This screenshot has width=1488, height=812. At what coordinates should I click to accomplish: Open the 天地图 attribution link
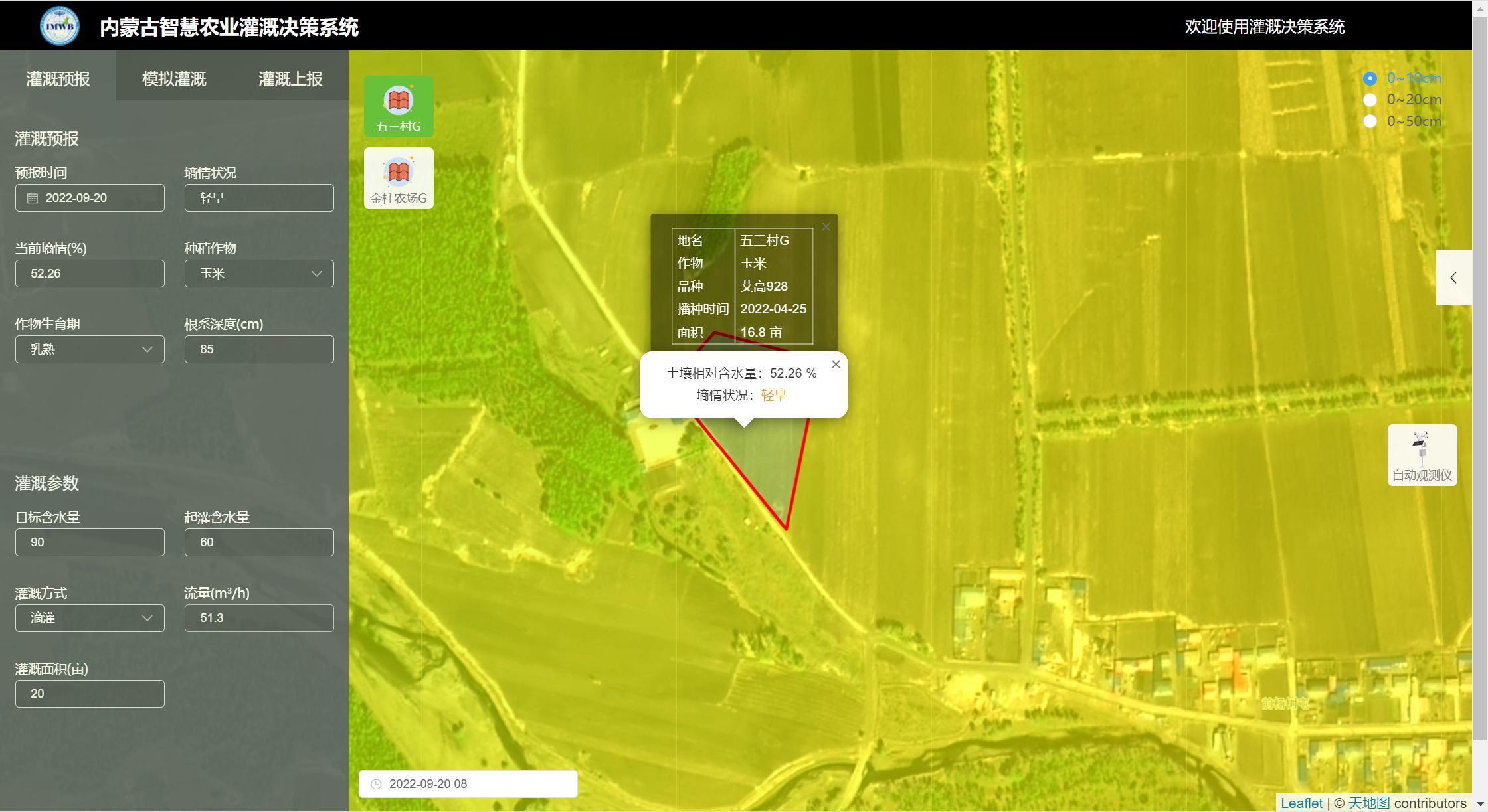(x=1368, y=803)
